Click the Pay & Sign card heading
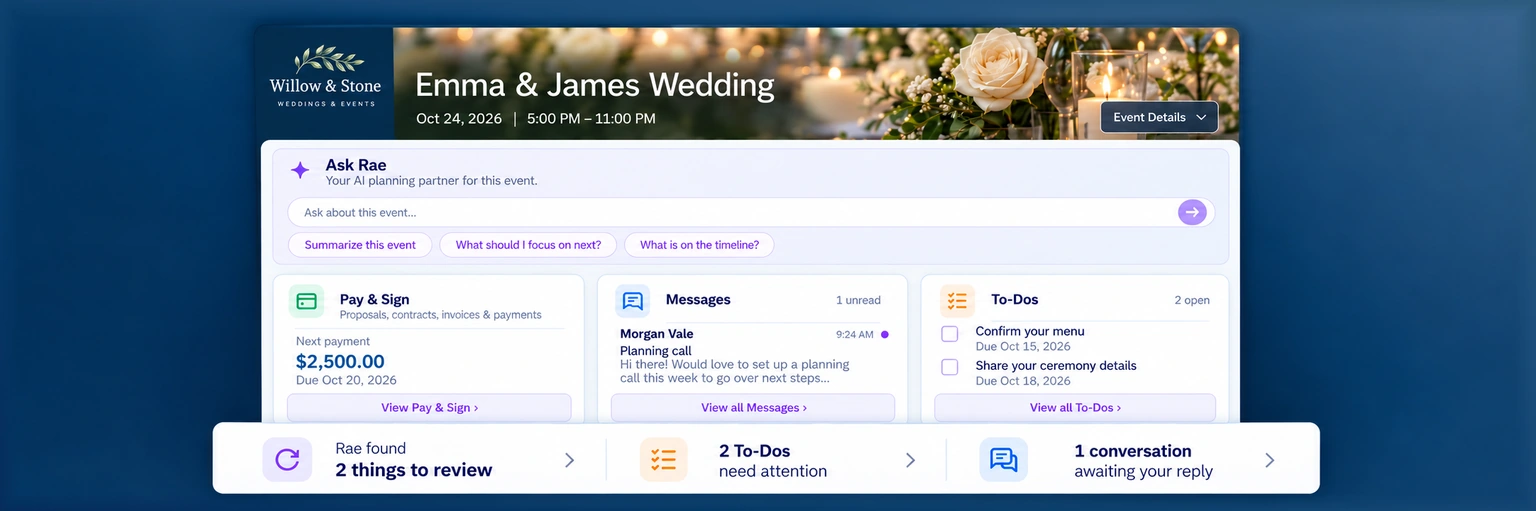1536x511 pixels. [x=374, y=299]
